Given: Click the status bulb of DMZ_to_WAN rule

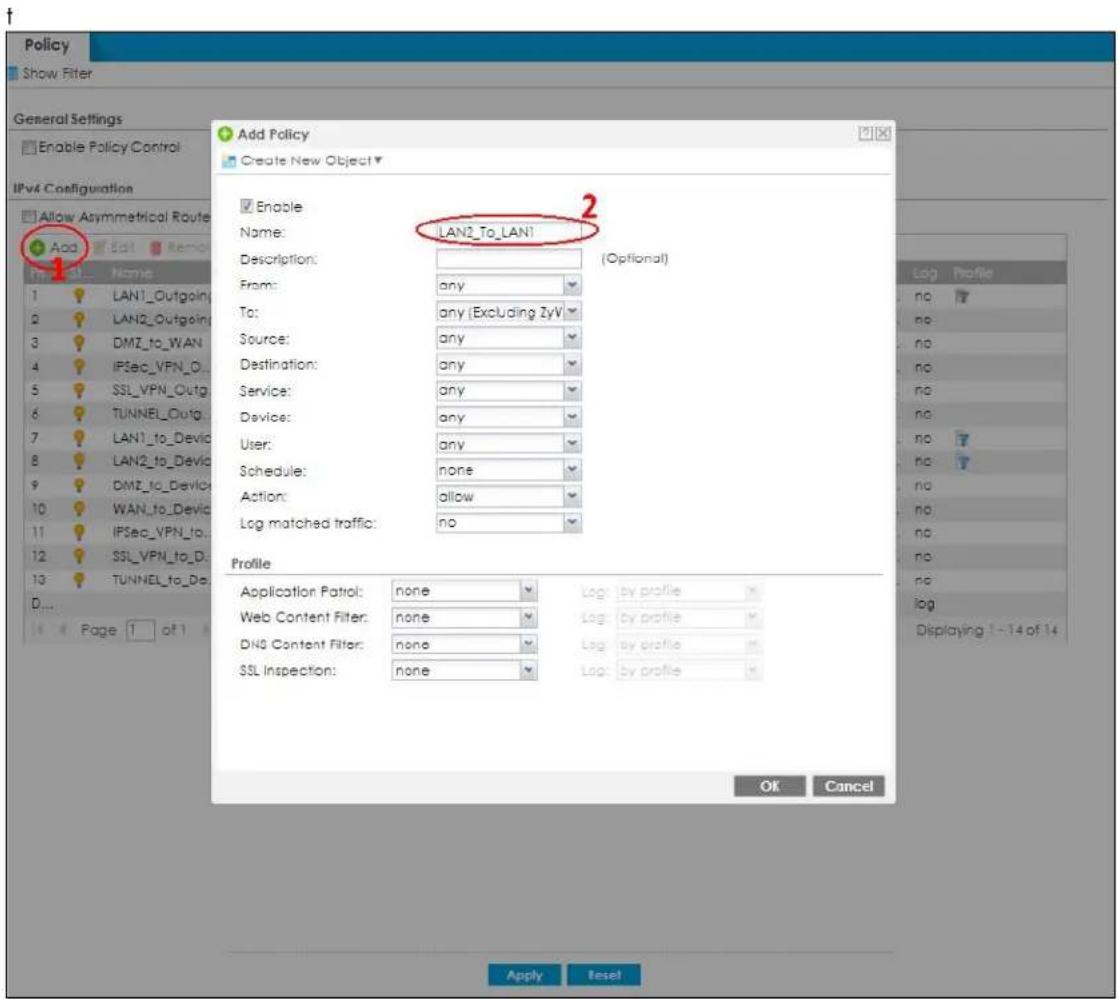Looking at the screenshot, I should [x=78, y=342].
